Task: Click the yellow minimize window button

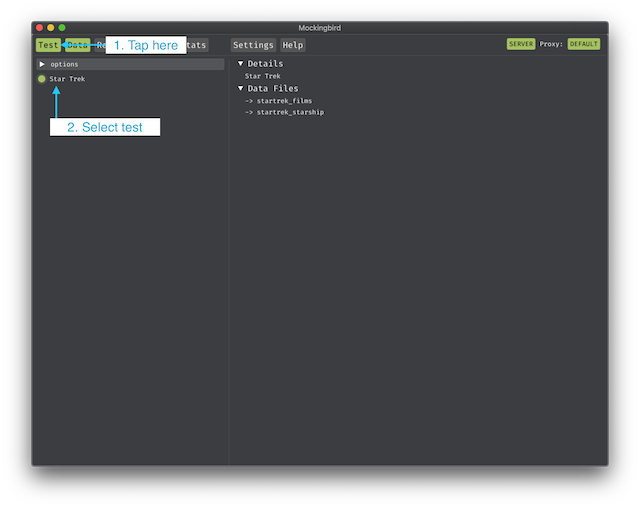Action: click(51, 27)
